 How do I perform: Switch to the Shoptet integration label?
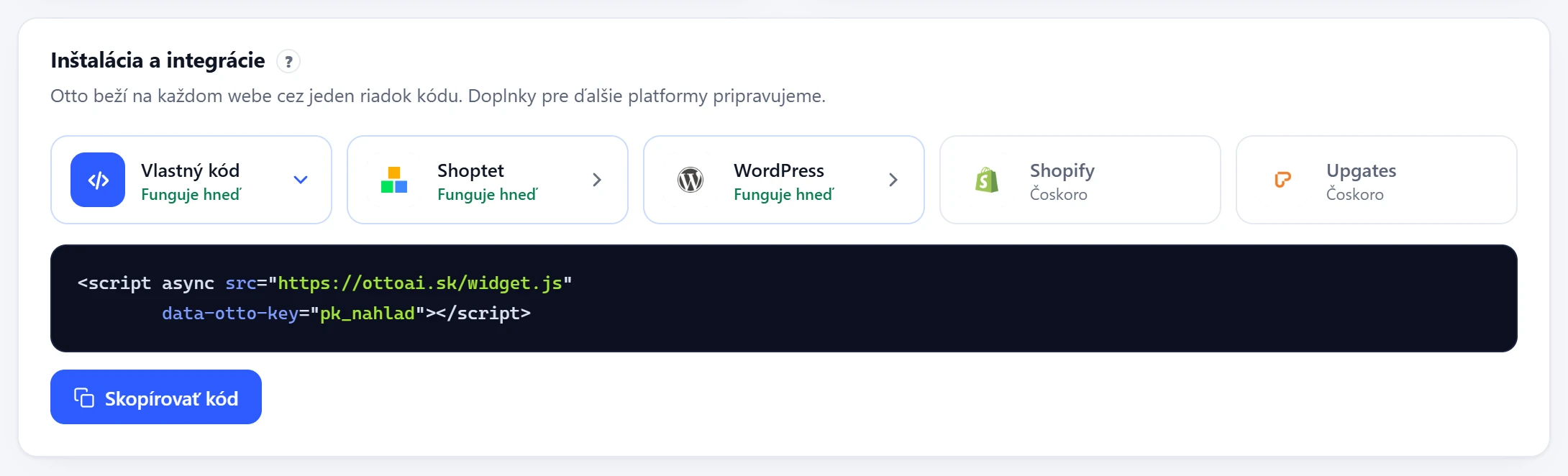point(470,170)
